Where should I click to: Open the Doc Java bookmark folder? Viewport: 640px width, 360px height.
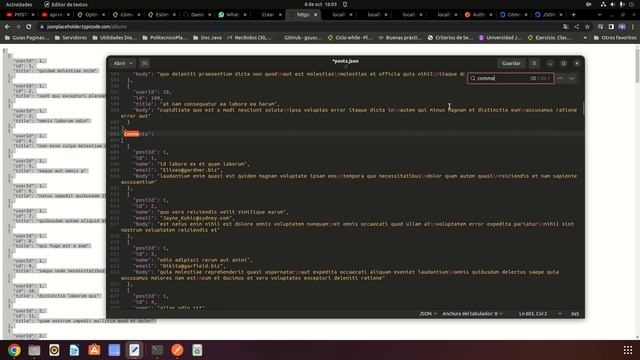(207, 38)
